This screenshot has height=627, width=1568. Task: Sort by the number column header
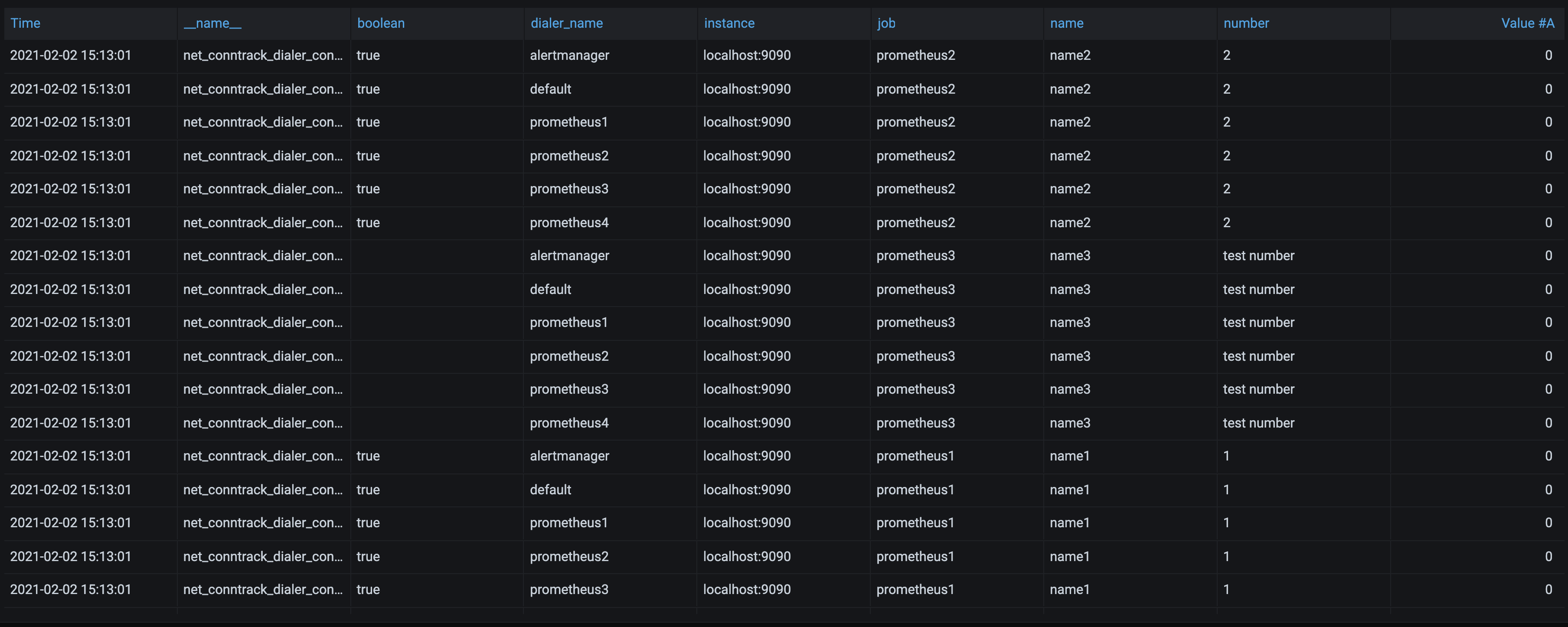click(1246, 23)
